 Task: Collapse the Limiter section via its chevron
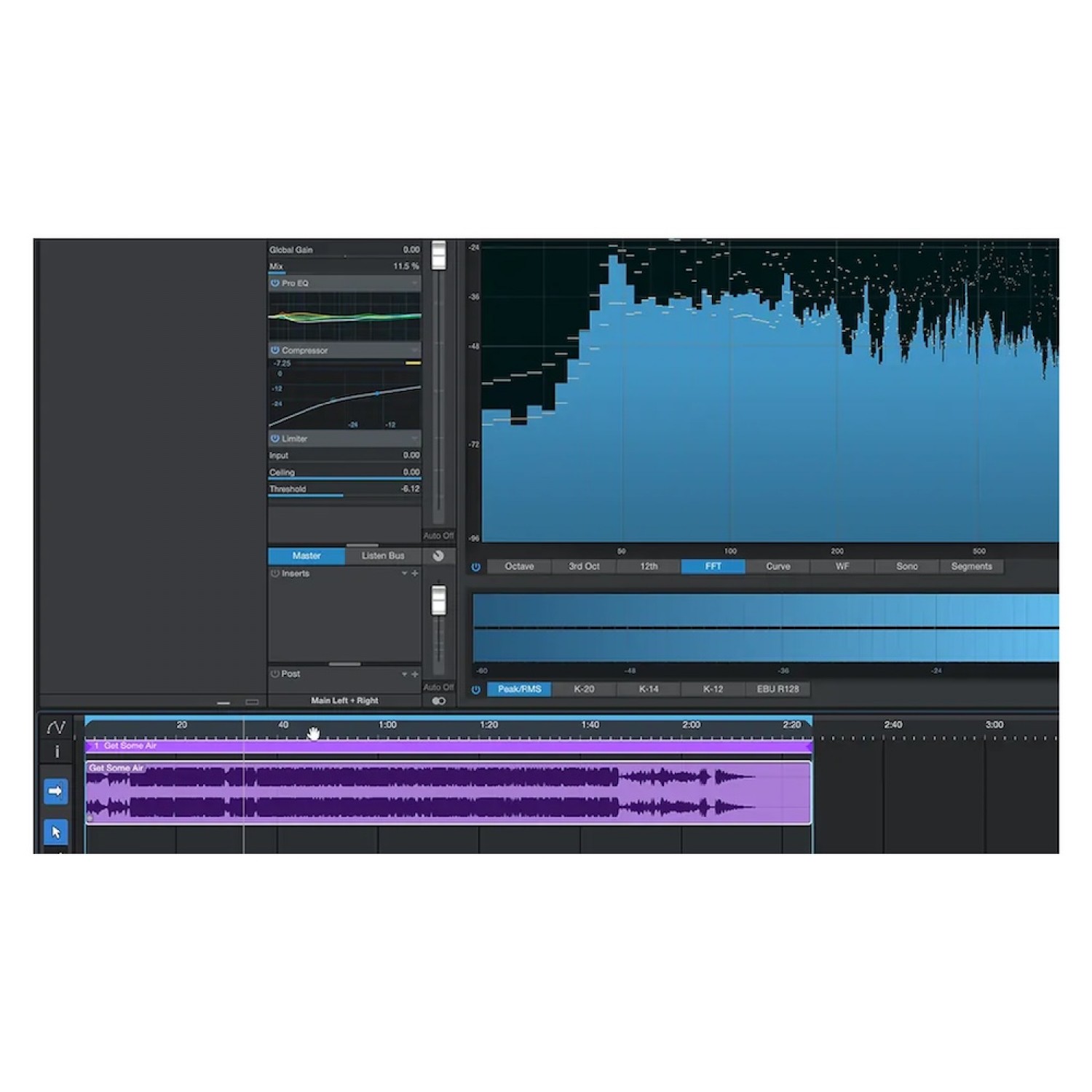[x=414, y=439]
